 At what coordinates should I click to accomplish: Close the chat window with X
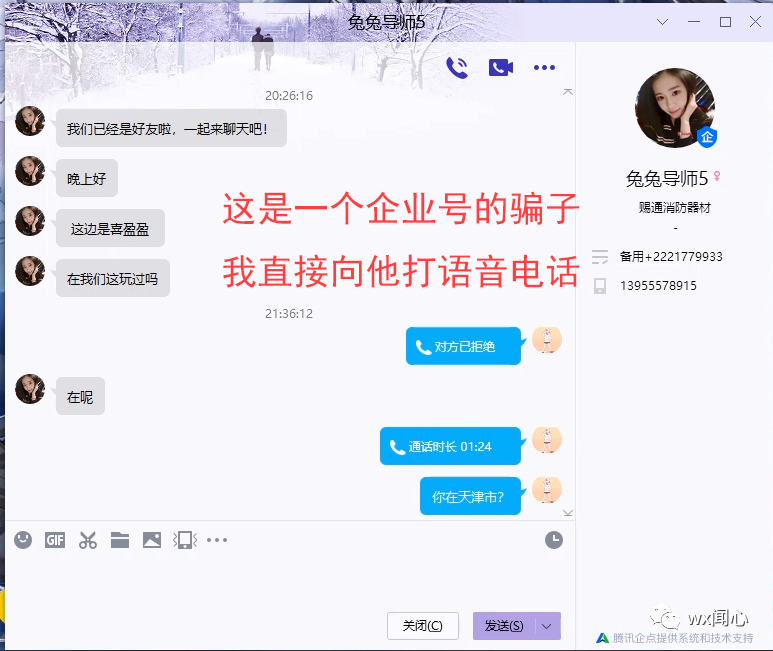pos(755,22)
